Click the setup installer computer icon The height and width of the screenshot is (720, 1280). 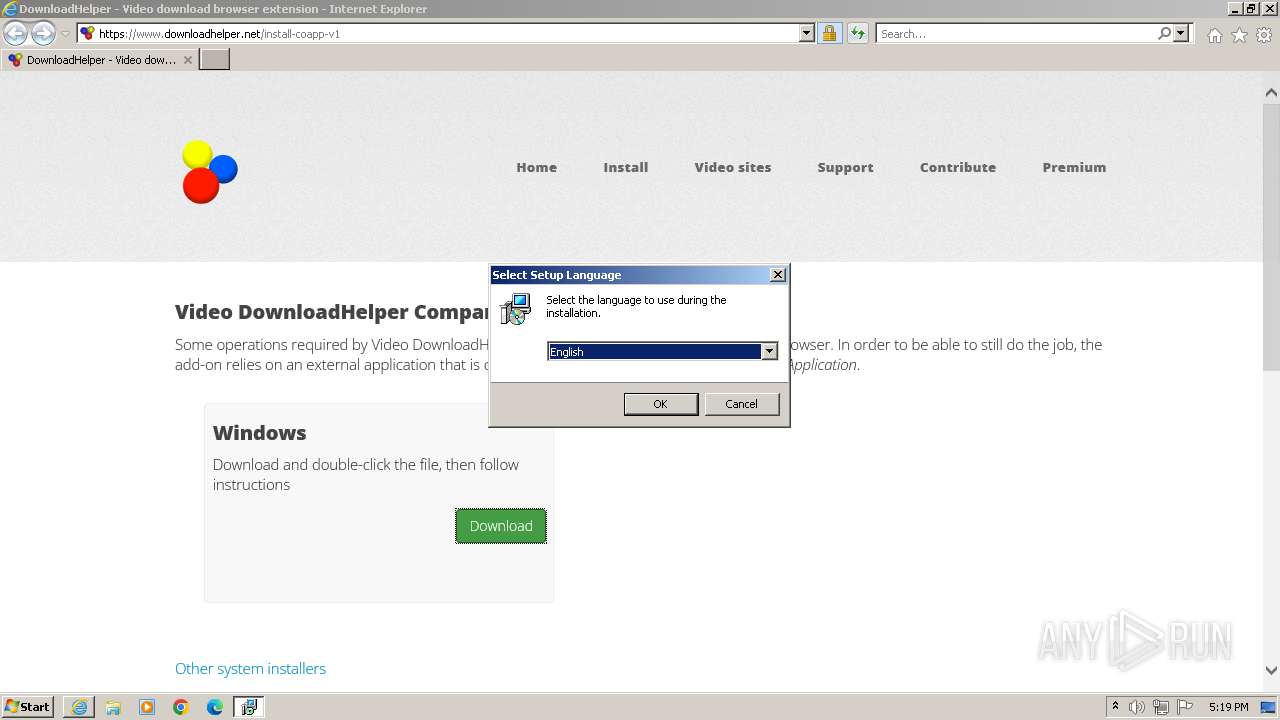516,309
